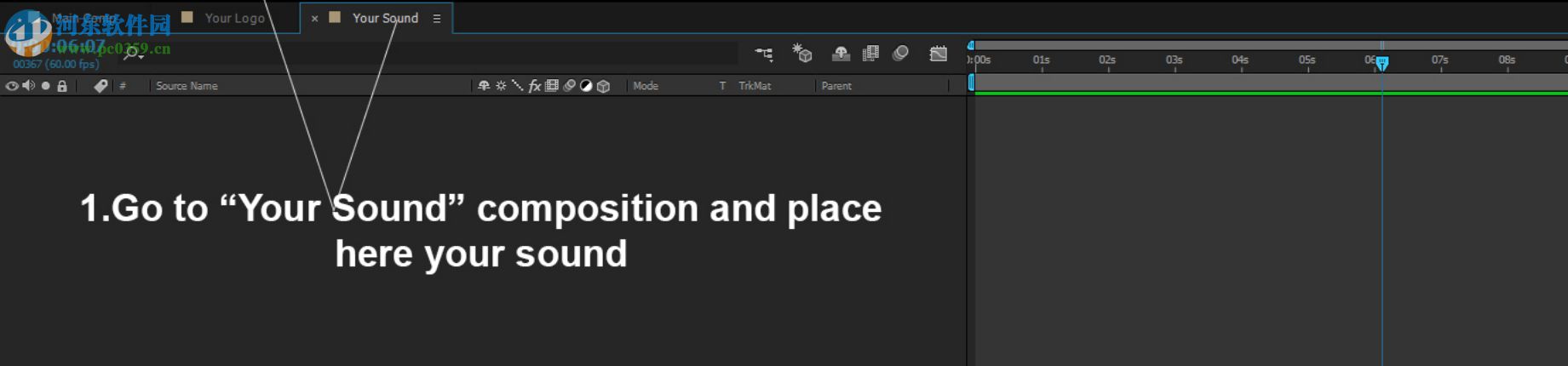Click the Mode column header
This screenshot has height=366, width=1568.
646,86
